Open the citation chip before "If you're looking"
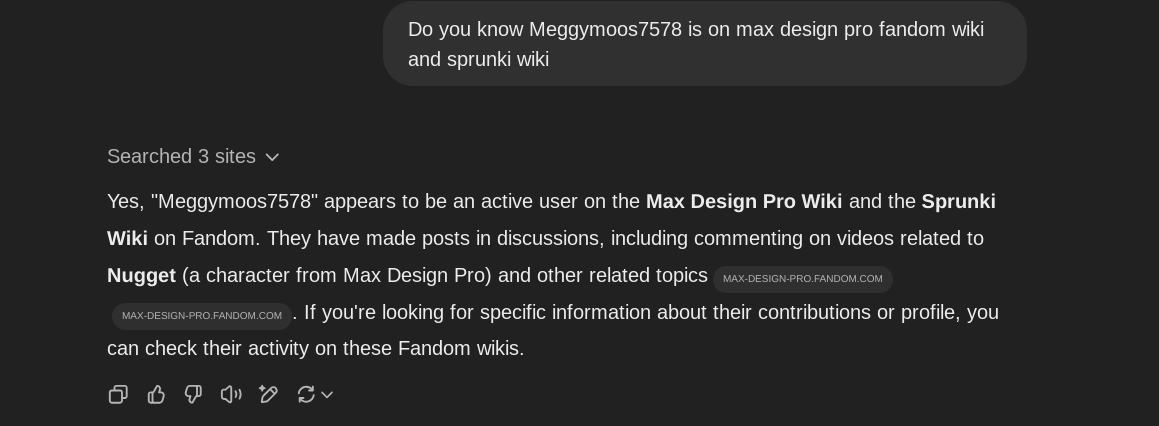Screen dimensions: 1159x426 click(201, 316)
